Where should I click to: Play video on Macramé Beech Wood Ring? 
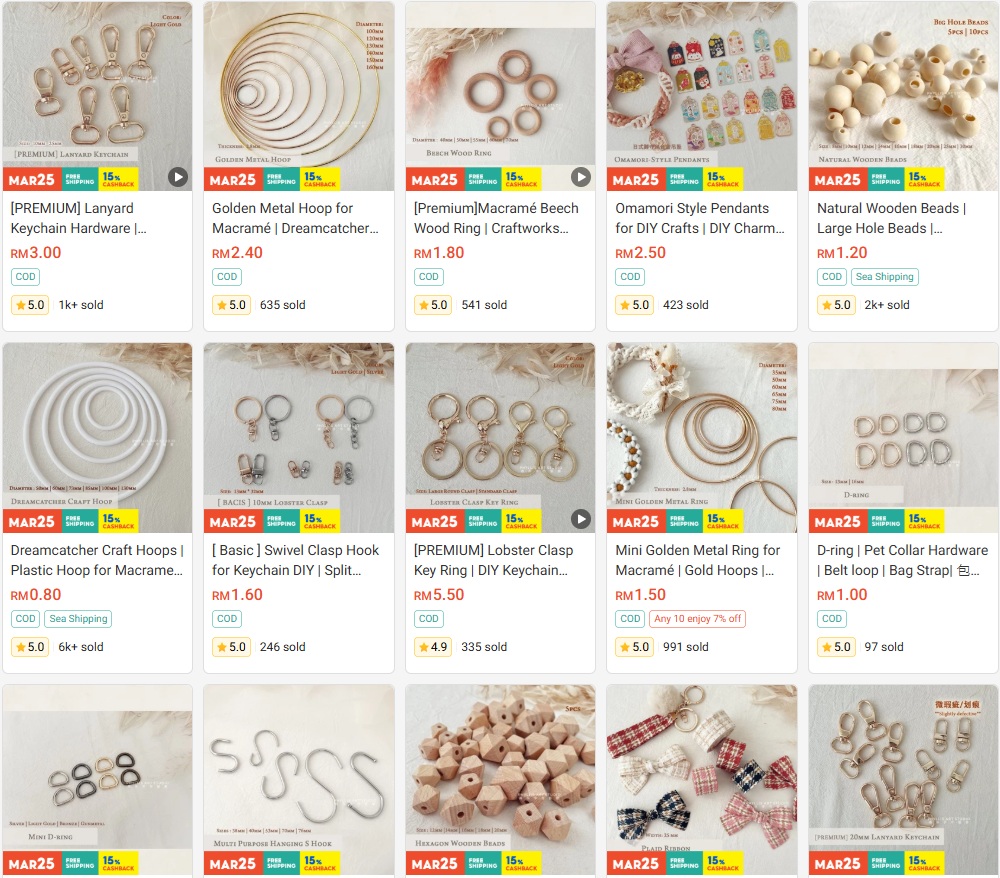[580, 177]
